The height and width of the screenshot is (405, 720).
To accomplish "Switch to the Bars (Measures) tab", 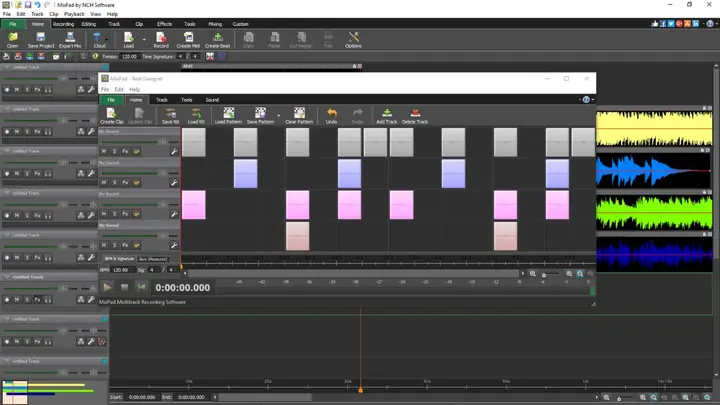I will coord(153,259).
